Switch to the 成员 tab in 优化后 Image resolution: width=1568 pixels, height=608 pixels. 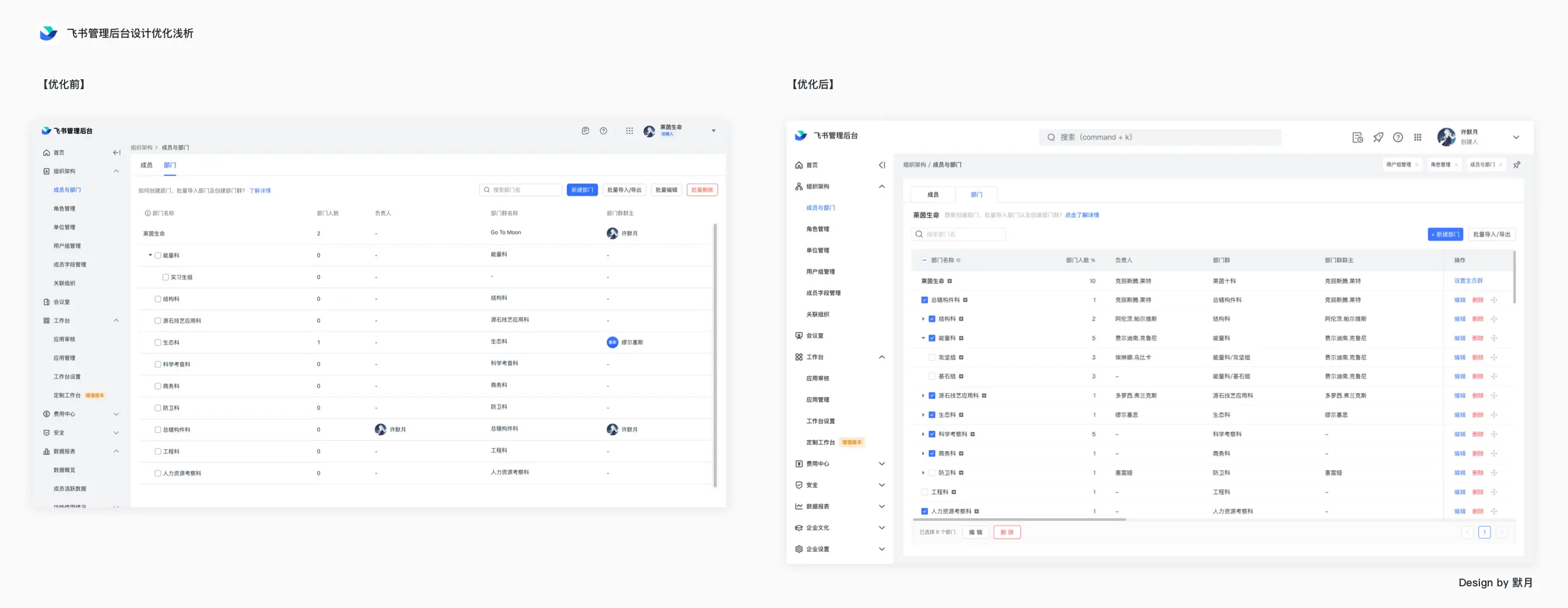pyautogui.click(x=932, y=194)
